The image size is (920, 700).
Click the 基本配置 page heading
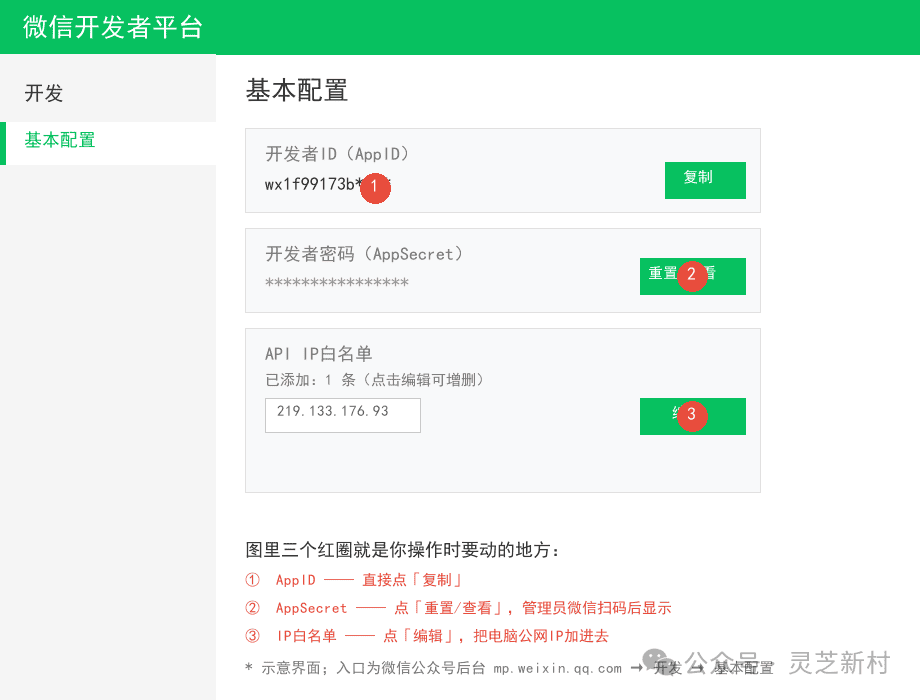[x=296, y=90]
